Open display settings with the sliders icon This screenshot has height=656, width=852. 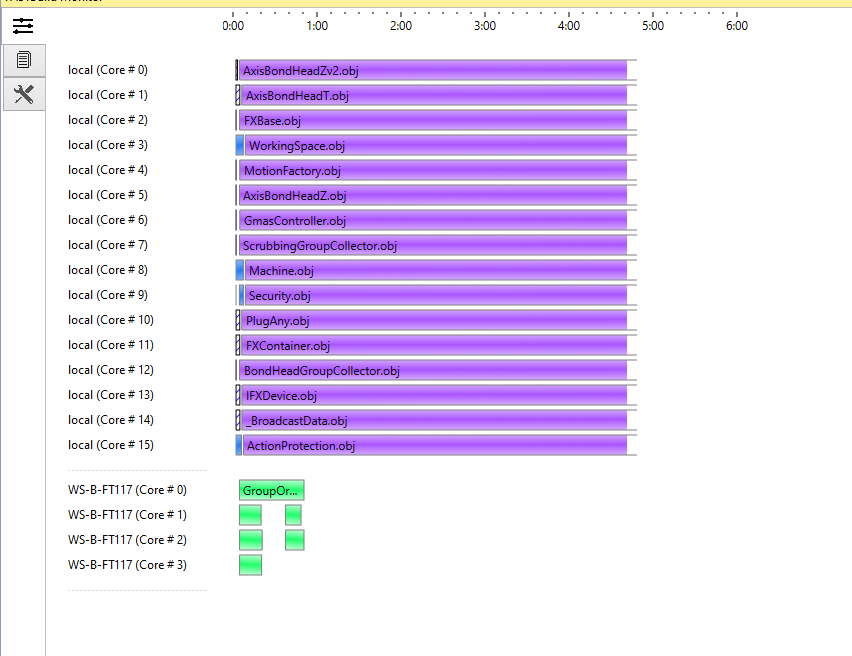pyautogui.click(x=24, y=27)
